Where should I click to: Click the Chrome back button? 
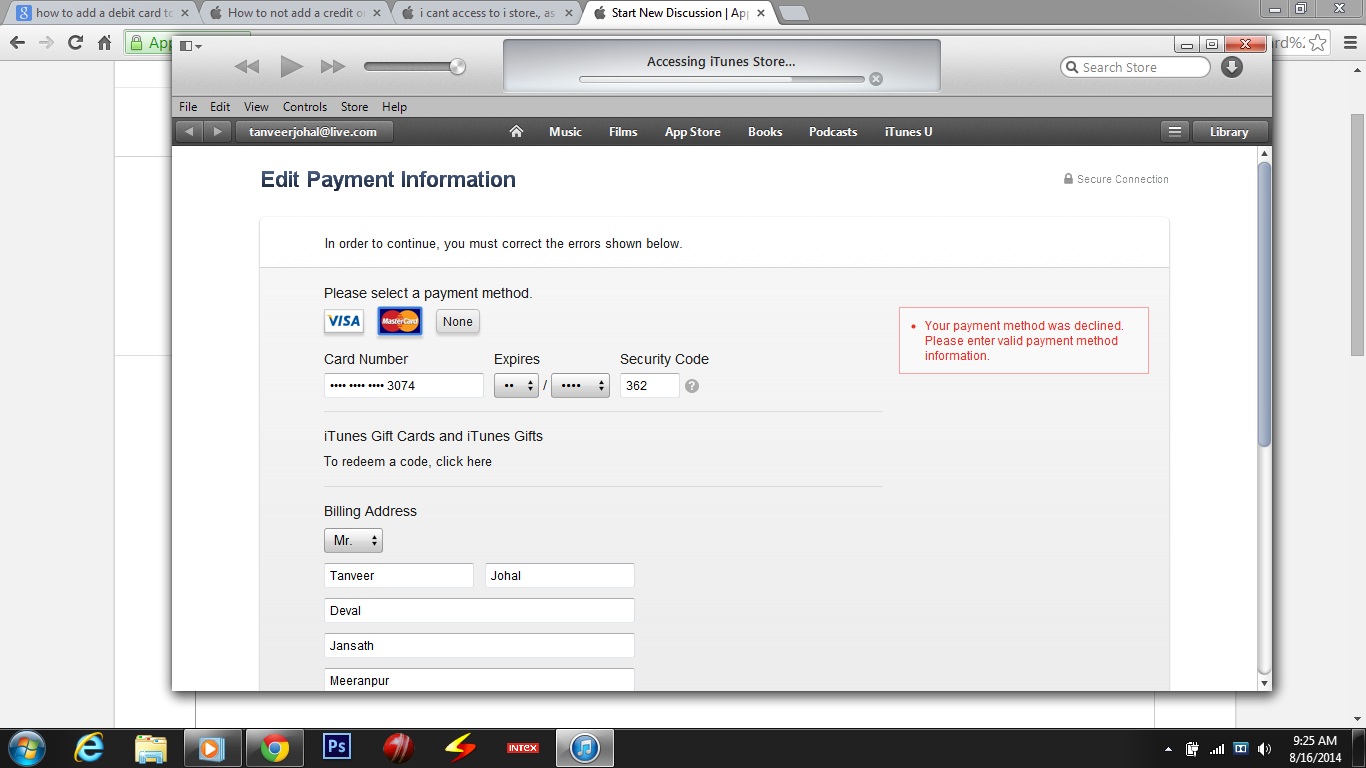pyautogui.click(x=17, y=43)
